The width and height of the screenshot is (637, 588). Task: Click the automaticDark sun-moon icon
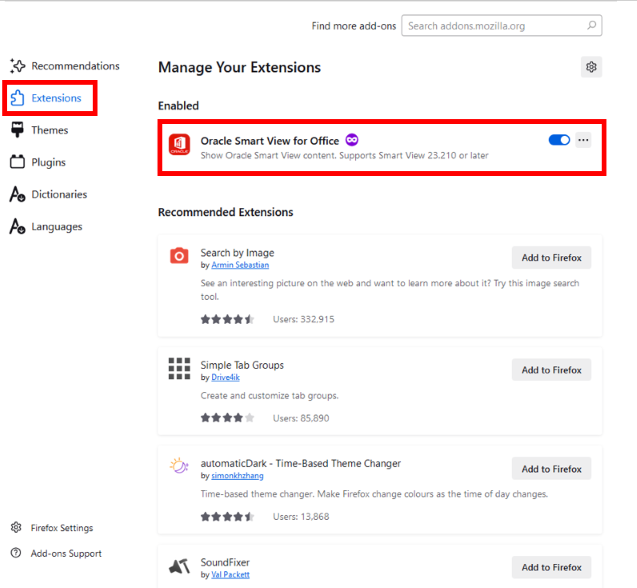pos(179,466)
